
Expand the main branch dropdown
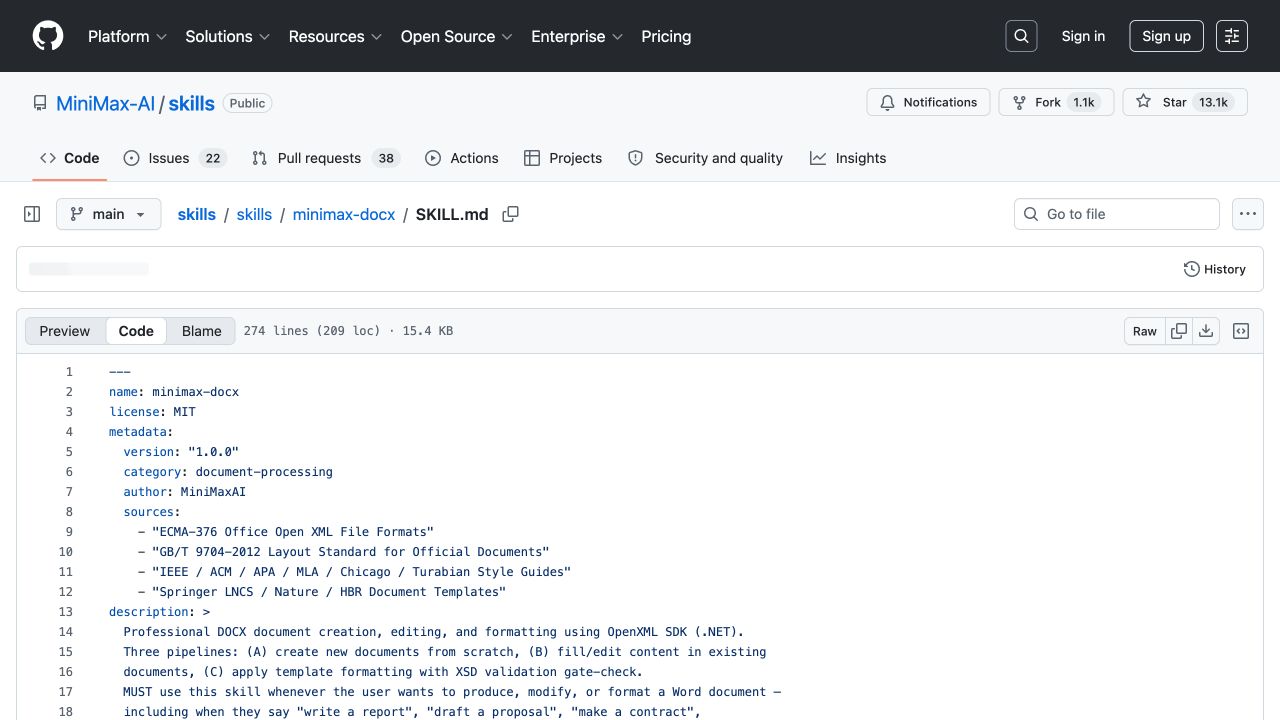coord(108,214)
